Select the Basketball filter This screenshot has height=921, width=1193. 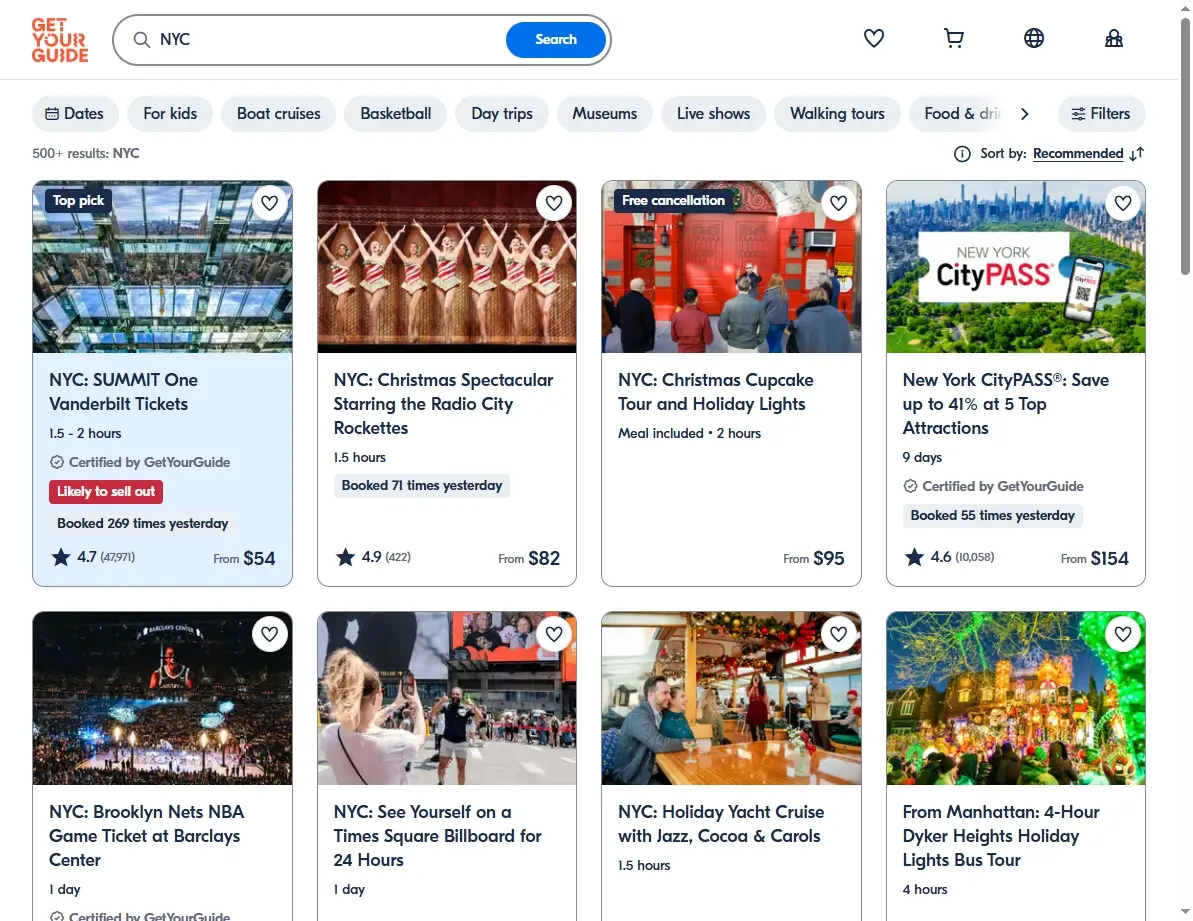[x=396, y=113]
